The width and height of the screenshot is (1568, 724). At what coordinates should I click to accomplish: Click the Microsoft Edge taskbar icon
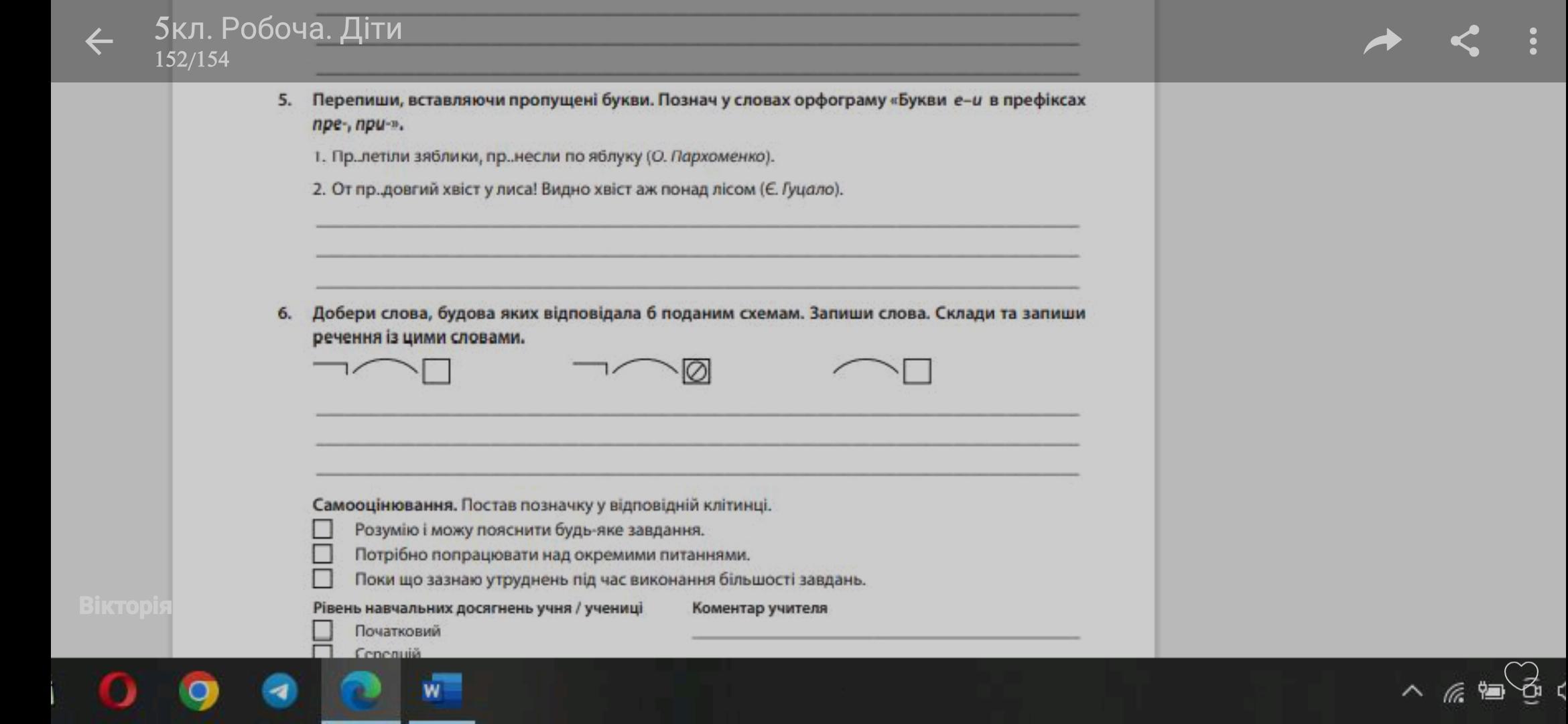(361, 690)
